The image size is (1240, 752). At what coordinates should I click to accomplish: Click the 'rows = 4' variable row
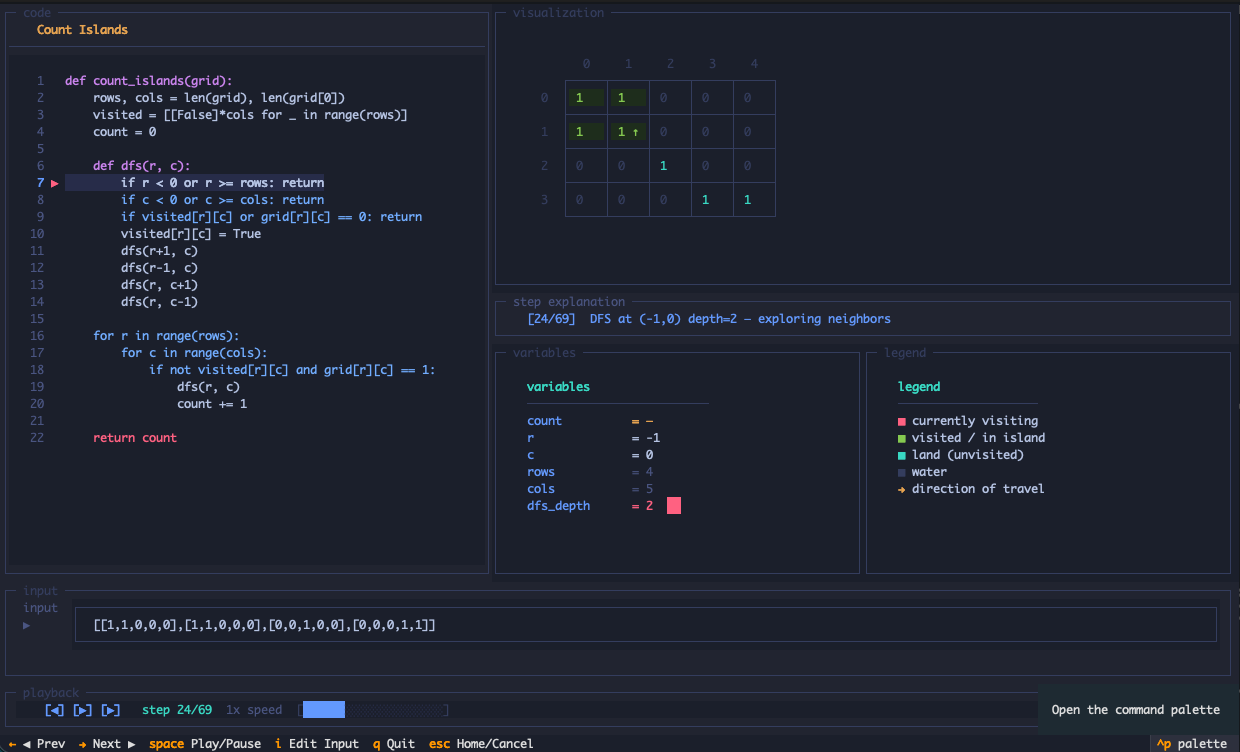(x=590, y=472)
